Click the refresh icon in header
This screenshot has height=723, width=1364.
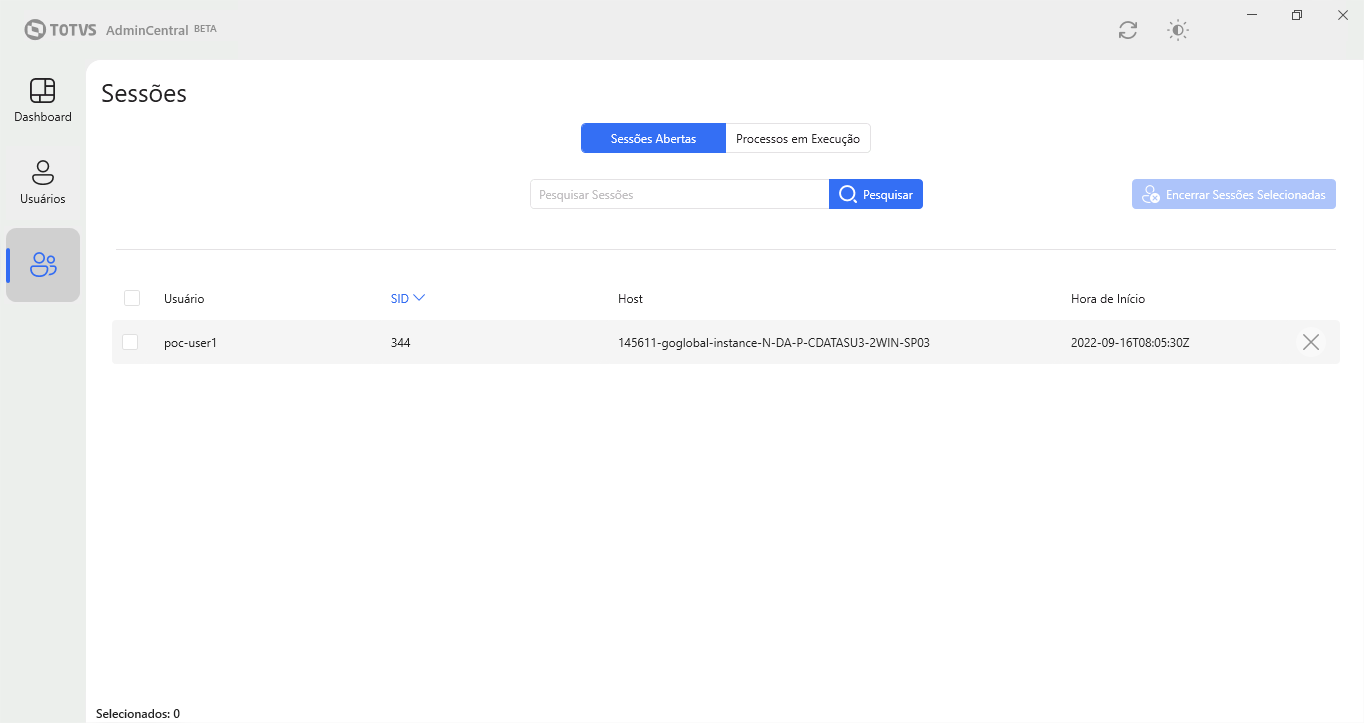(1128, 30)
